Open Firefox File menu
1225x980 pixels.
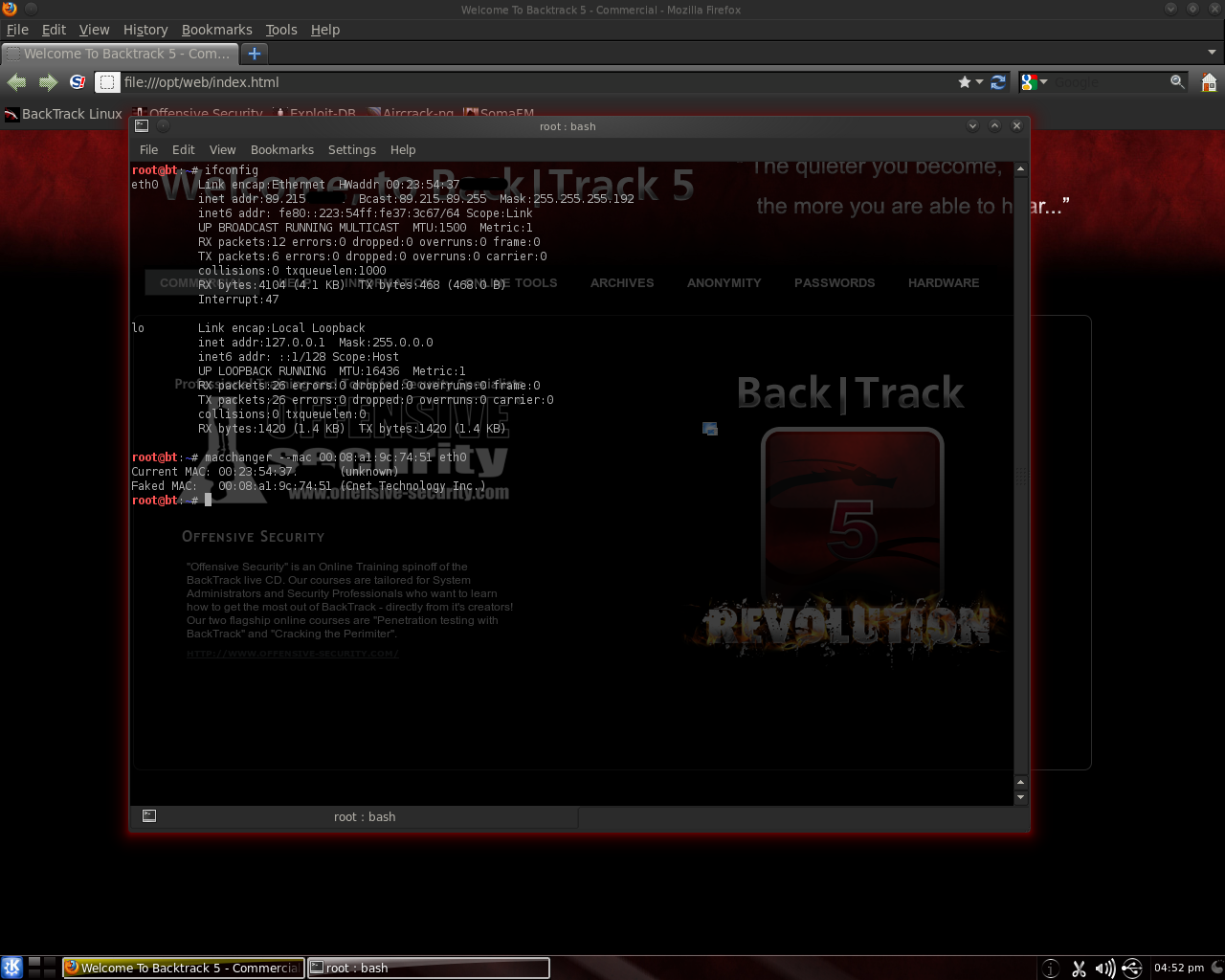click(x=17, y=30)
